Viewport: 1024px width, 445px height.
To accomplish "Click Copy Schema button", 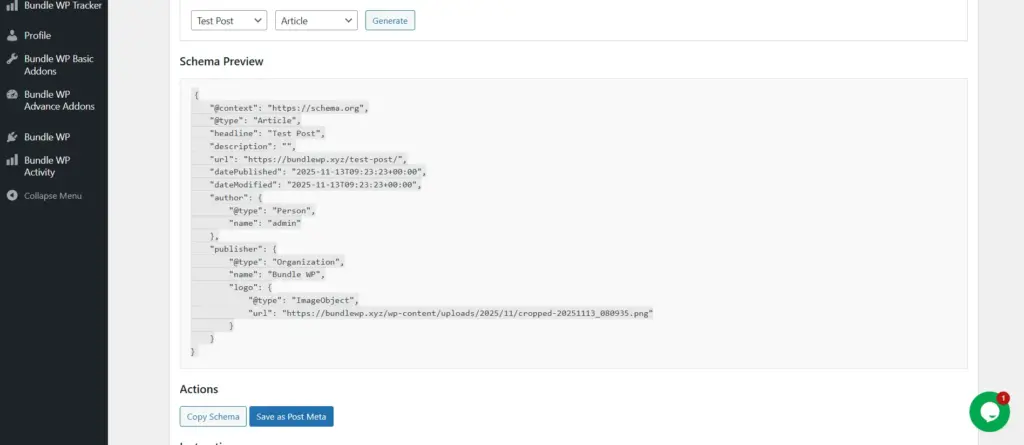I will [213, 416].
